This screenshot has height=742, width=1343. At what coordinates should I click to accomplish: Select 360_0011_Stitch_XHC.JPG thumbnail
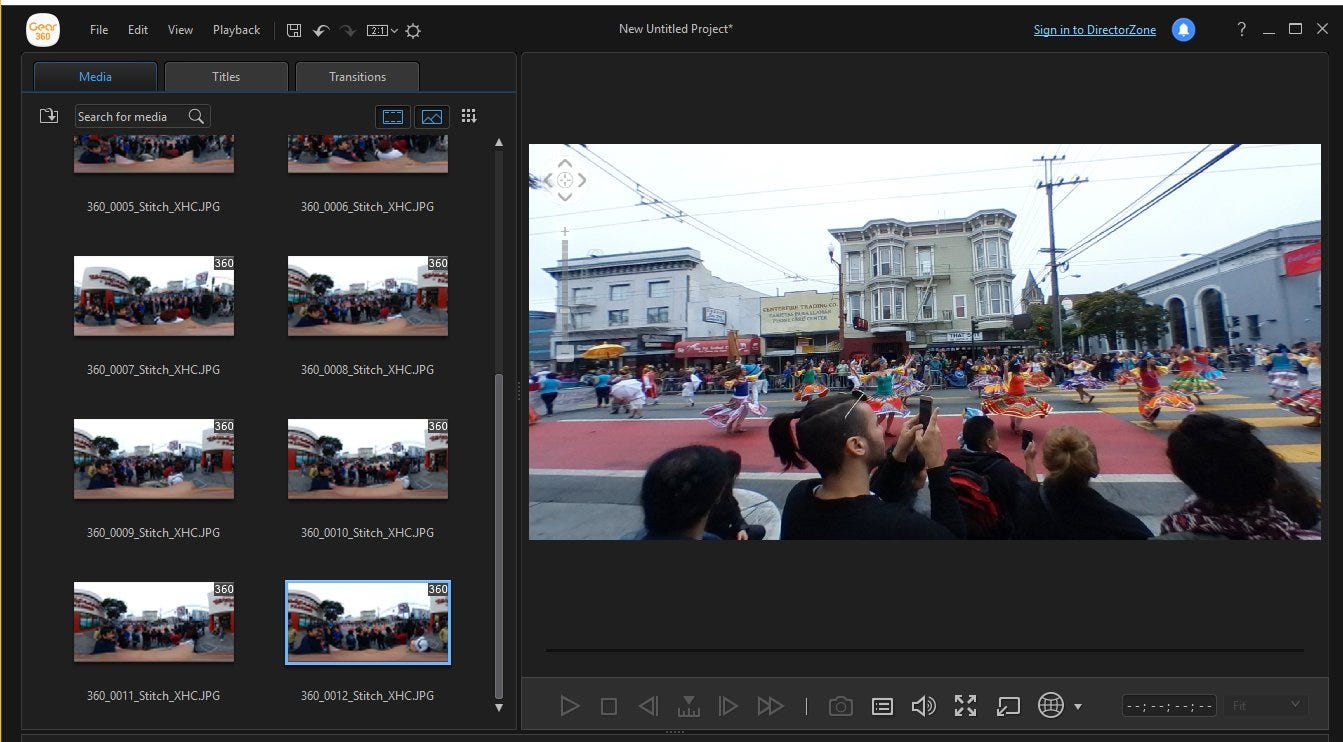[x=154, y=622]
